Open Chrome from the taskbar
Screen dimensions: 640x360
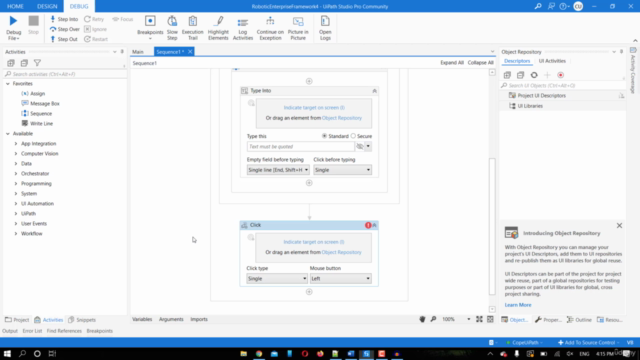click(259, 353)
